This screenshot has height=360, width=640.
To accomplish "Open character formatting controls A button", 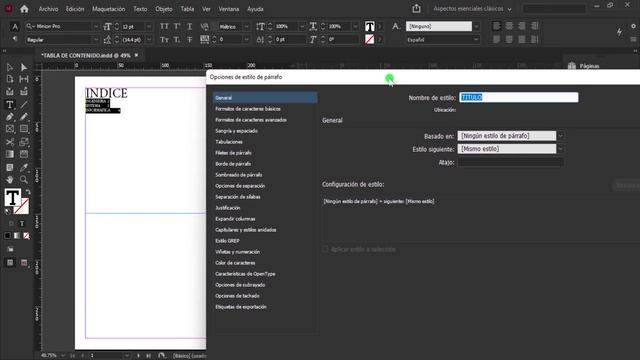I will pos(15,27).
